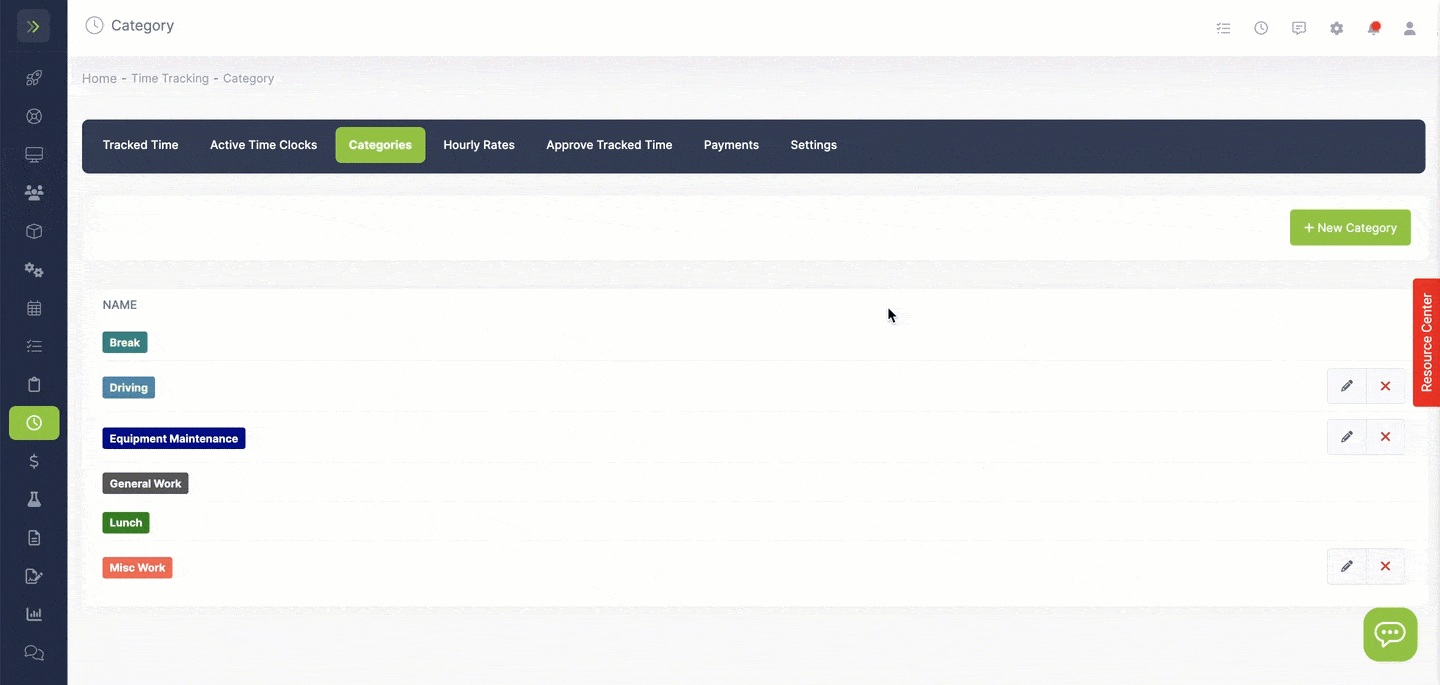The width and height of the screenshot is (1440, 685).
Task: Open the Resource Center side tab
Action: [1426, 342]
